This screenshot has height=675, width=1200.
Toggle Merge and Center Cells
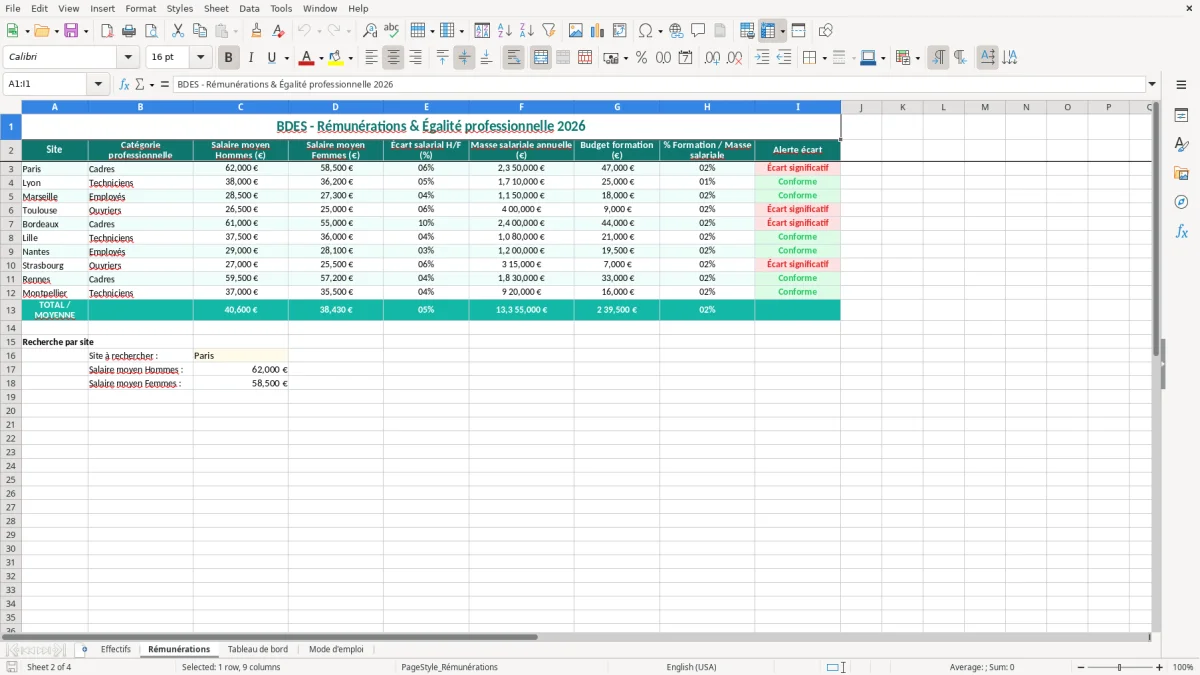(541, 58)
